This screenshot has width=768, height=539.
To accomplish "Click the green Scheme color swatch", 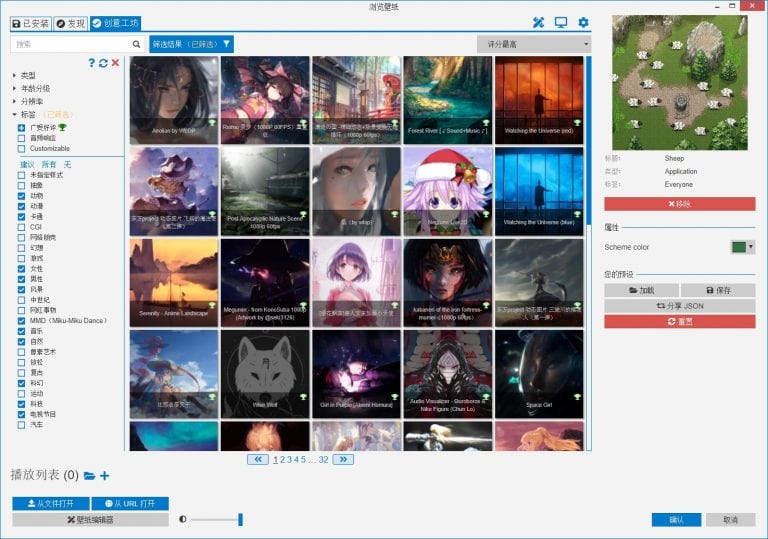I will (x=739, y=247).
